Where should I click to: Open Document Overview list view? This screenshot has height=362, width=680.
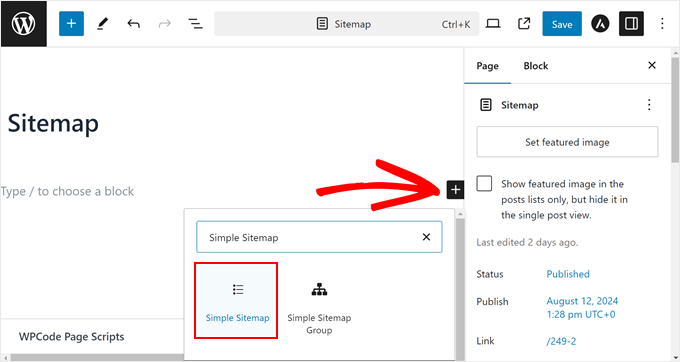click(x=196, y=24)
